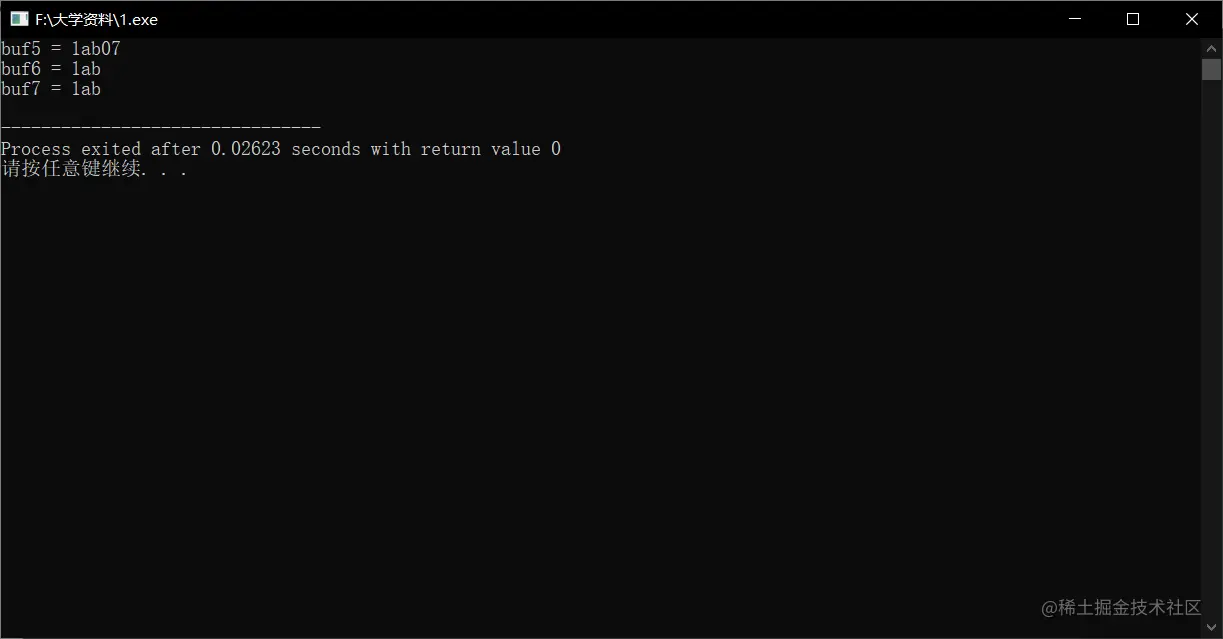Viewport: 1223px width, 639px height.
Task: Click the scrollbar up arrow
Action: pos(1211,47)
